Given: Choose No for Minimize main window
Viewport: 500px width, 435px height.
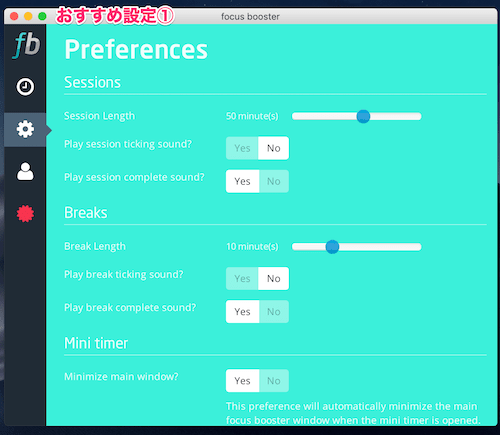Looking at the screenshot, I should pyautogui.click(x=274, y=381).
